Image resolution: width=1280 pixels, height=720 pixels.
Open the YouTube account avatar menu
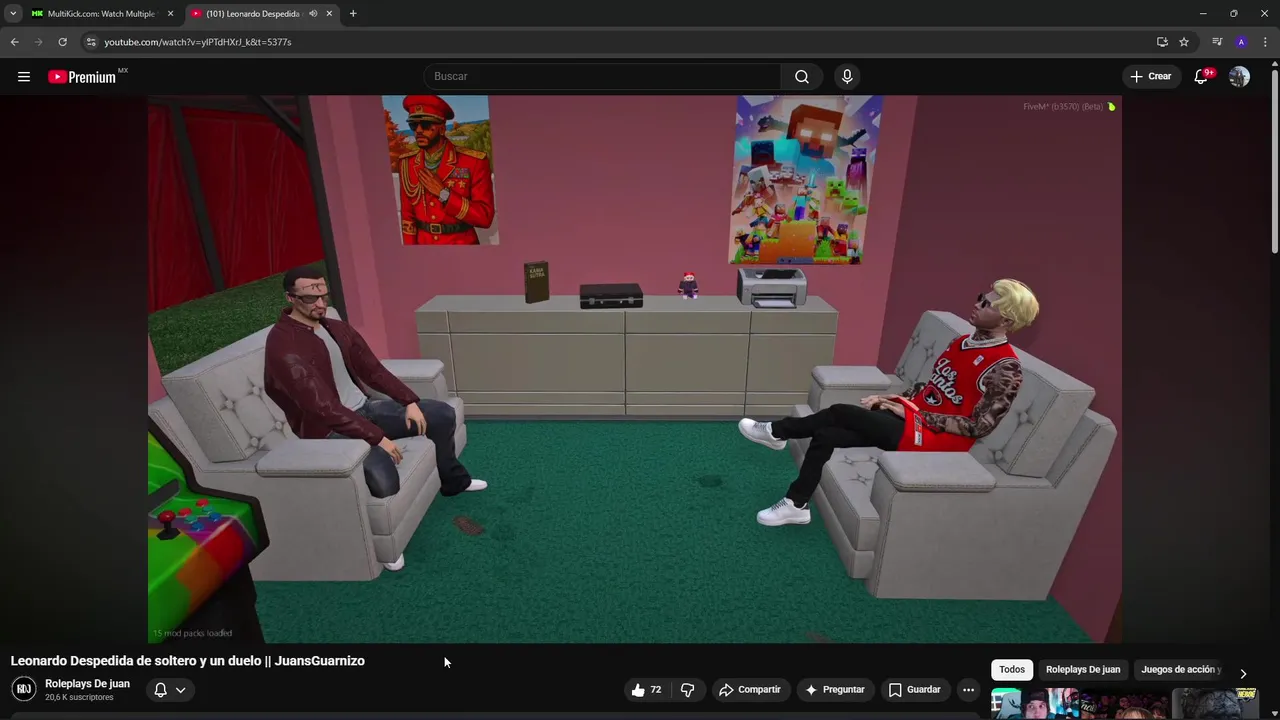point(1239,77)
